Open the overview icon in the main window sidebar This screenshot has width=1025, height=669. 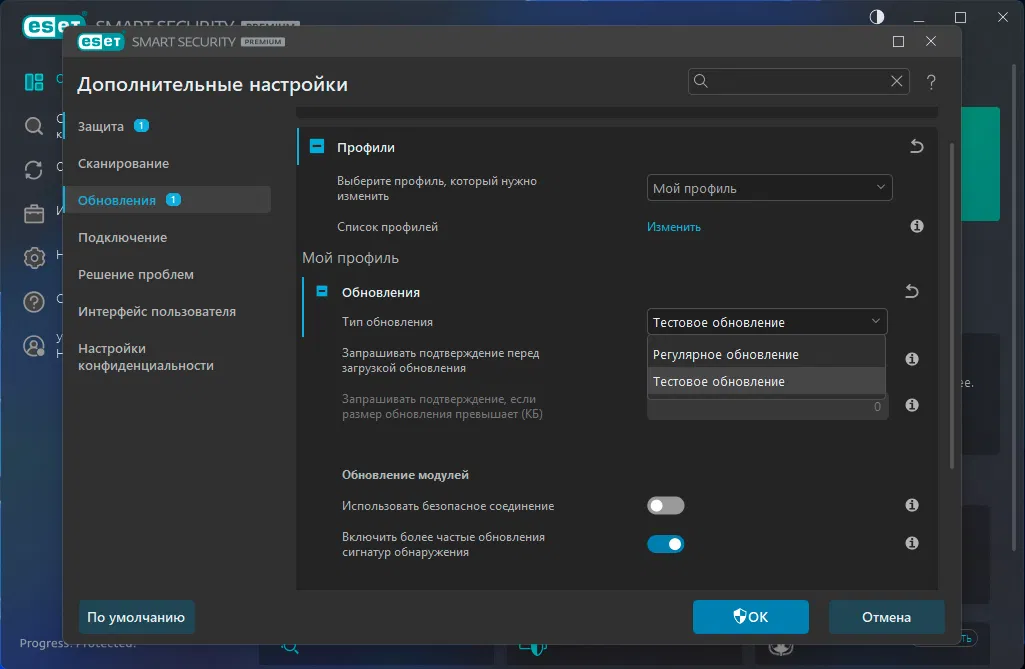34,82
